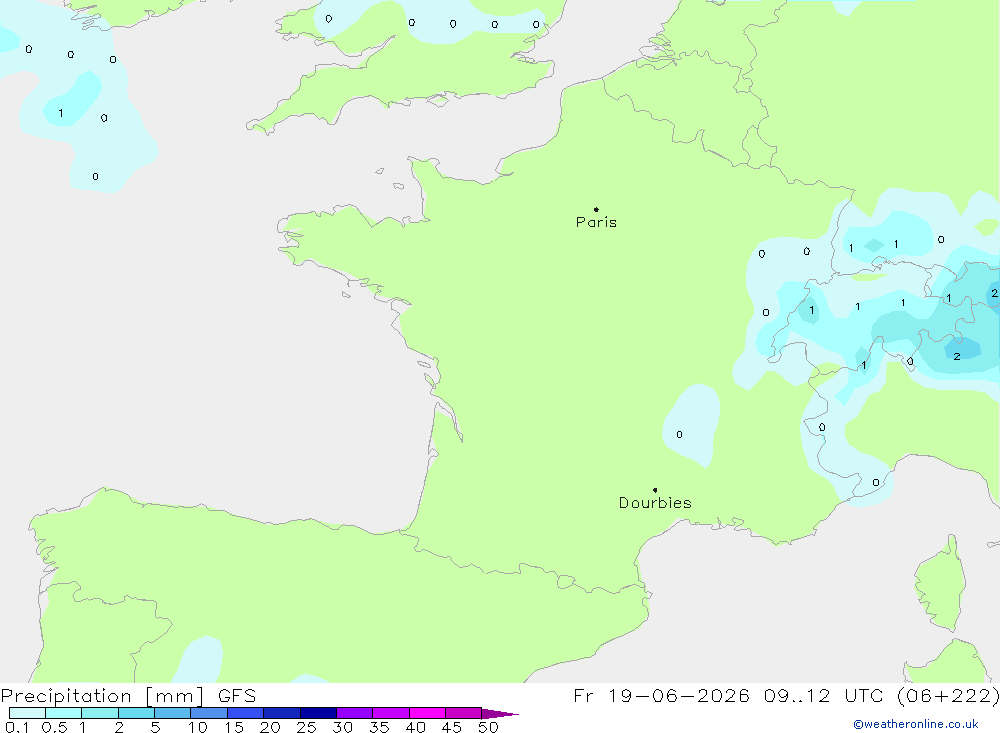This screenshot has width=1000, height=733.
Task: Click the legend swatch above the 10 label
Action: coord(209,713)
